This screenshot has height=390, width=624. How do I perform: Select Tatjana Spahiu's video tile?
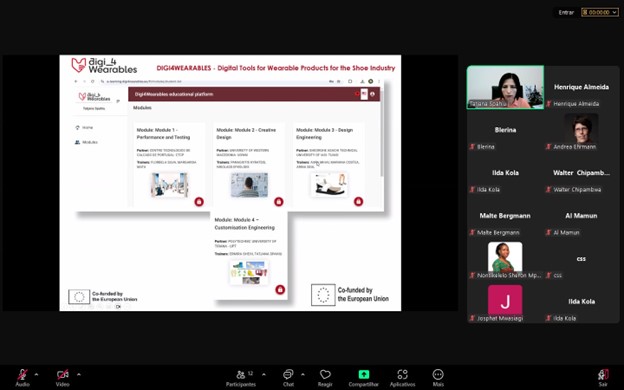[x=505, y=87]
